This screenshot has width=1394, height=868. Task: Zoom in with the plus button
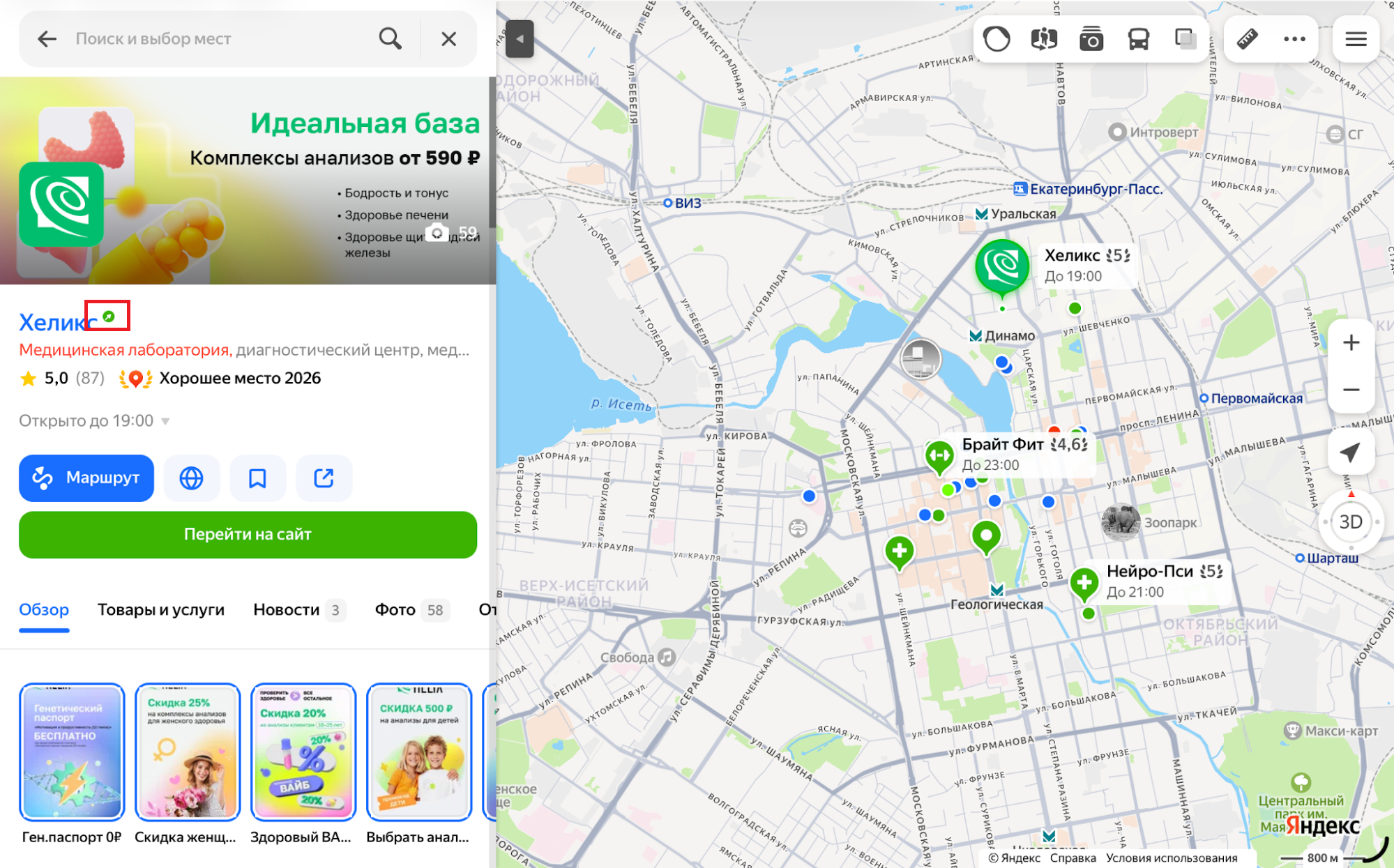(x=1351, y=342)
